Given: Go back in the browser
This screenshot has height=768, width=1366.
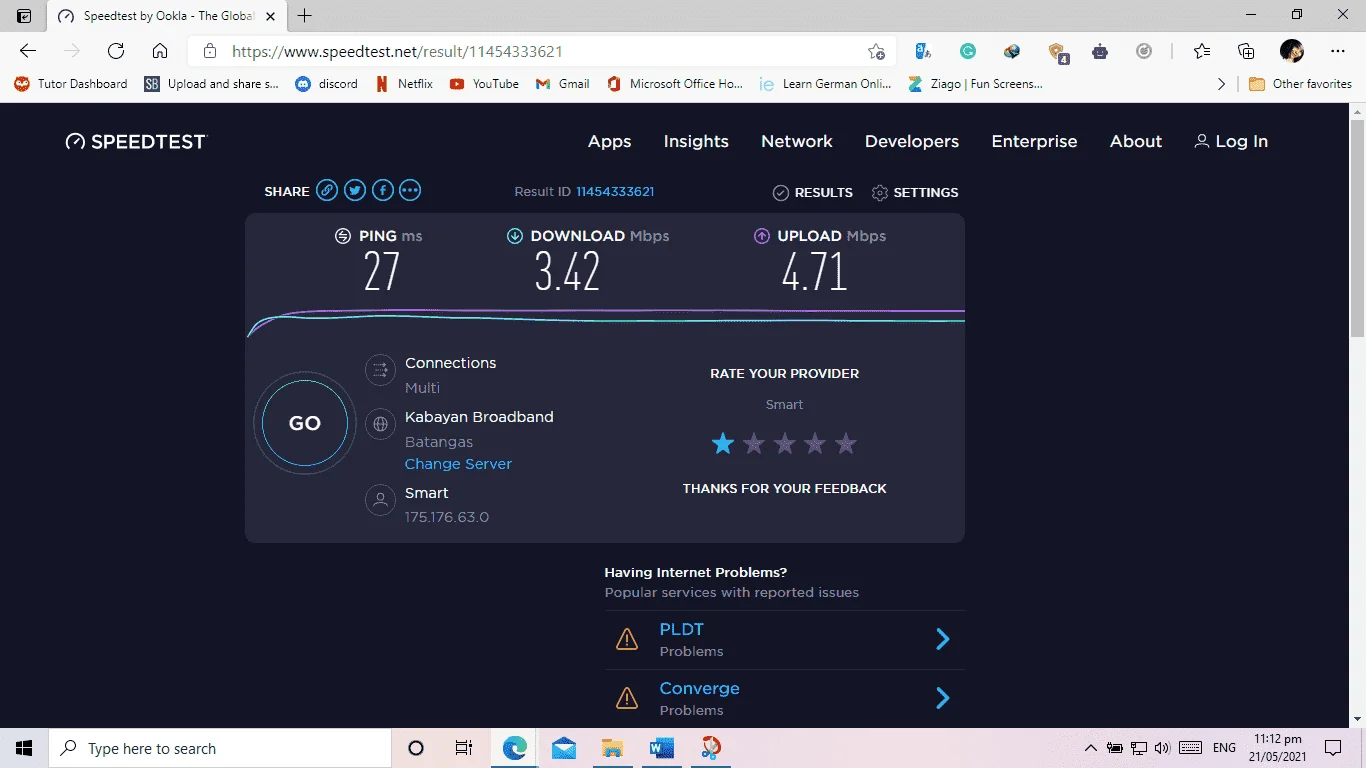Looking at the screenshot, I should pos(28,51).
